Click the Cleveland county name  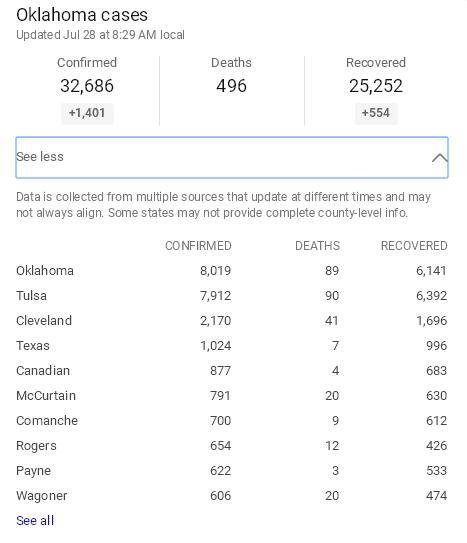coord(44,320)
